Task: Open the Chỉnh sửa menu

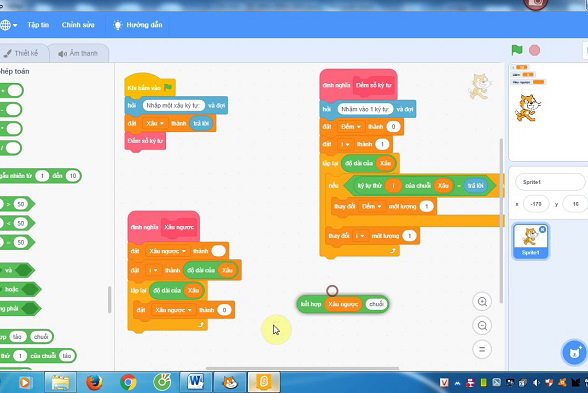Action: click(78, 25)
